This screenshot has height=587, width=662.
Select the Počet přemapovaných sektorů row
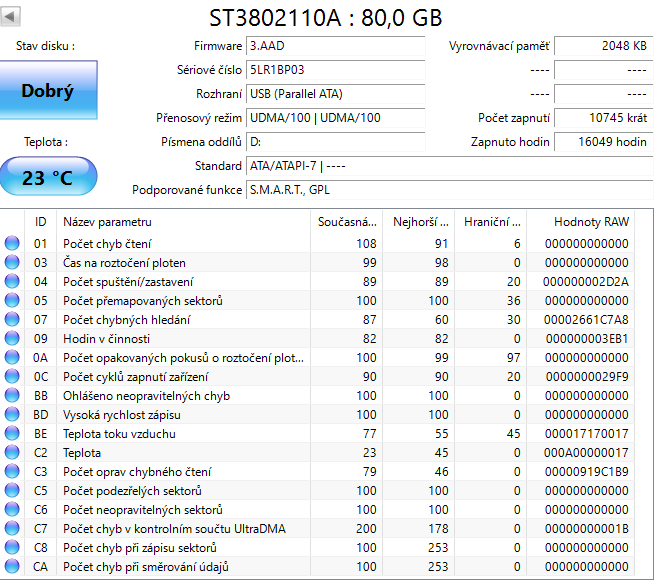[317, 301]
